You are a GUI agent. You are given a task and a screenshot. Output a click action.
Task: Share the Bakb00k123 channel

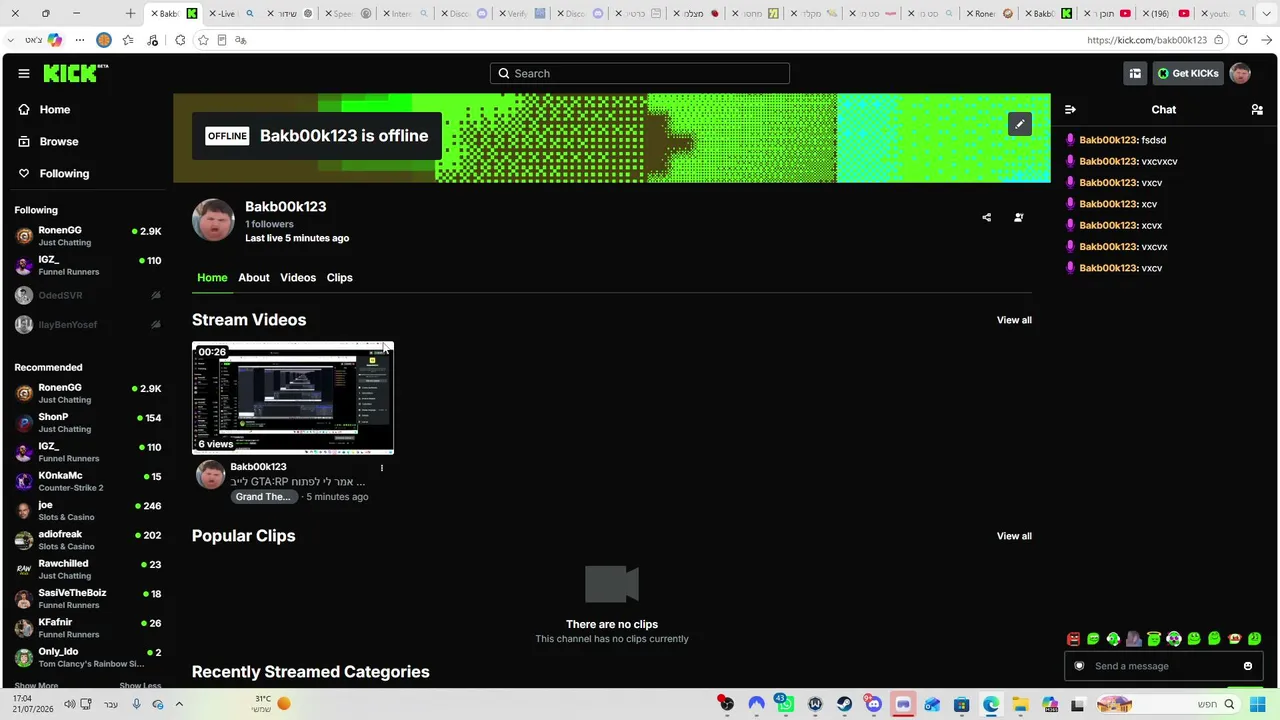987,217
